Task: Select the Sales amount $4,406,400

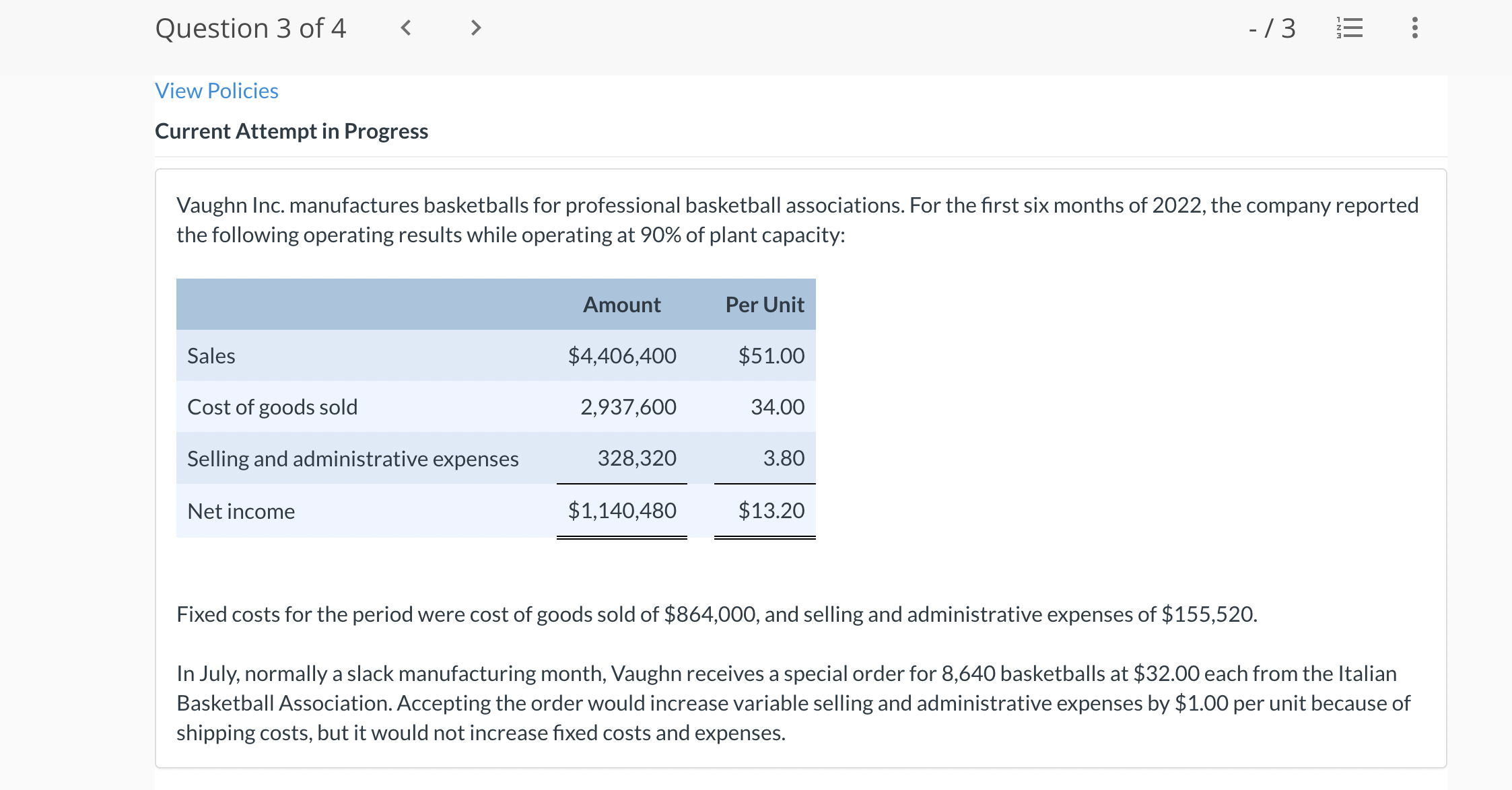Action: tap(622, 355)
